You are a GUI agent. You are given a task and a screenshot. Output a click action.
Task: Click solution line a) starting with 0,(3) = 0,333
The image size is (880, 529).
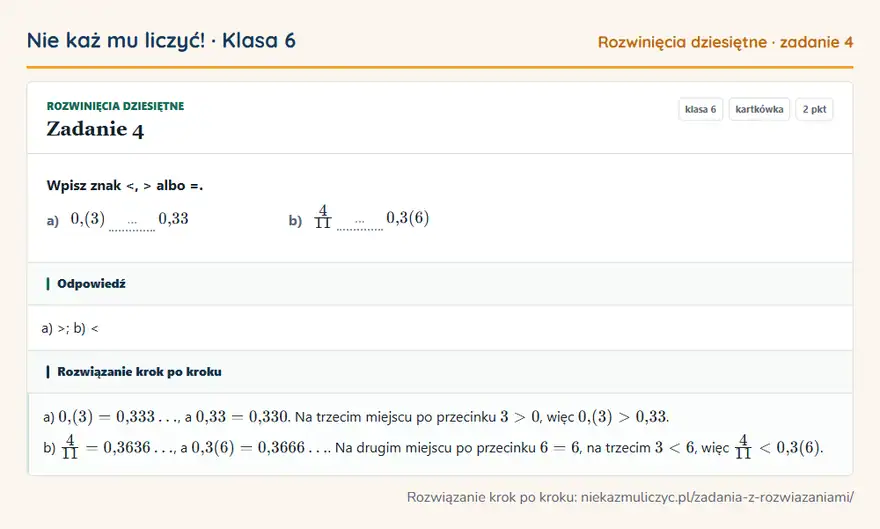coord(356,417)
